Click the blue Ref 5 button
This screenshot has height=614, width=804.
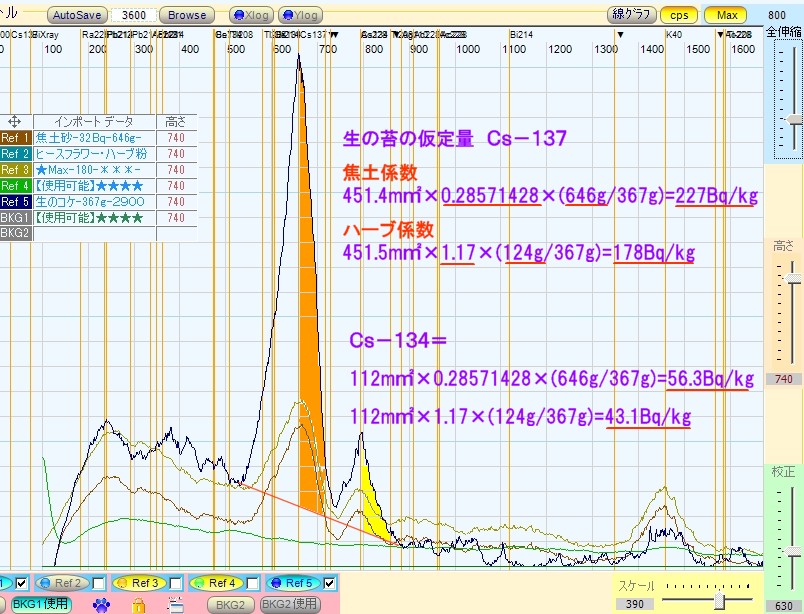tap(293, 583)
